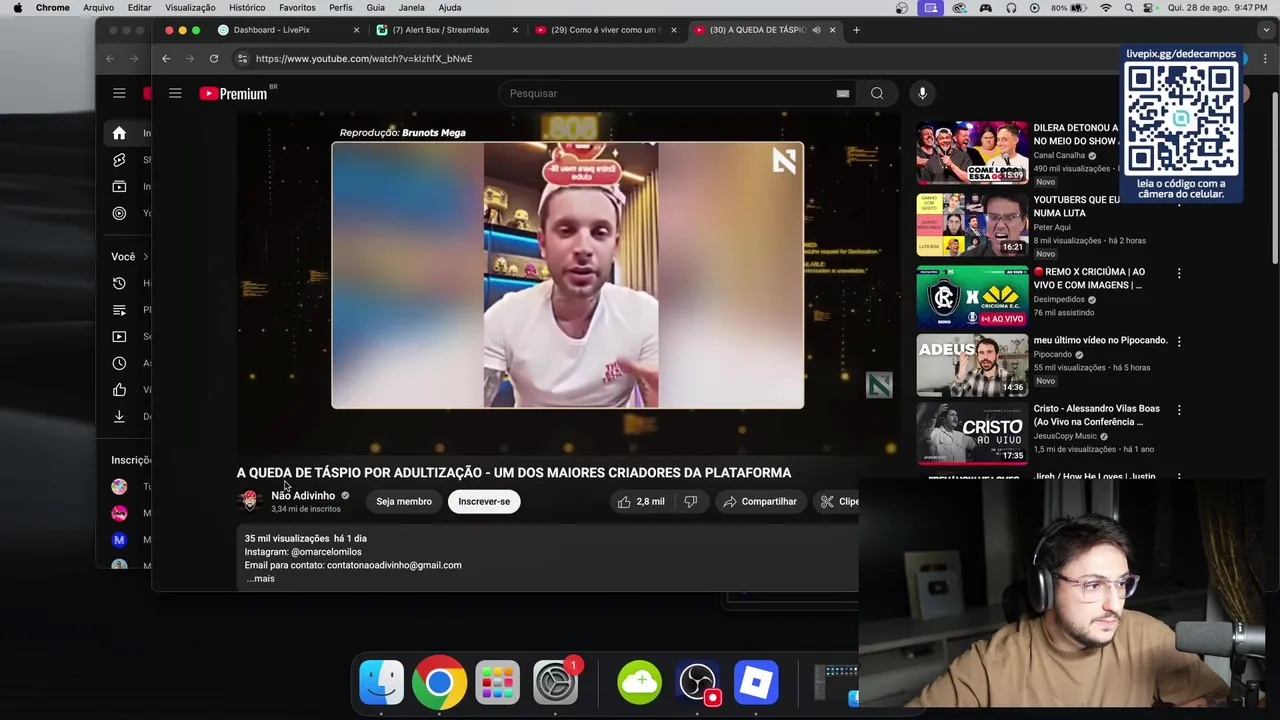Open Pipocando ADEUS video thumbnail
Image resolution: width=1280 pixels, height=720 pixels.
coord(972,365)
